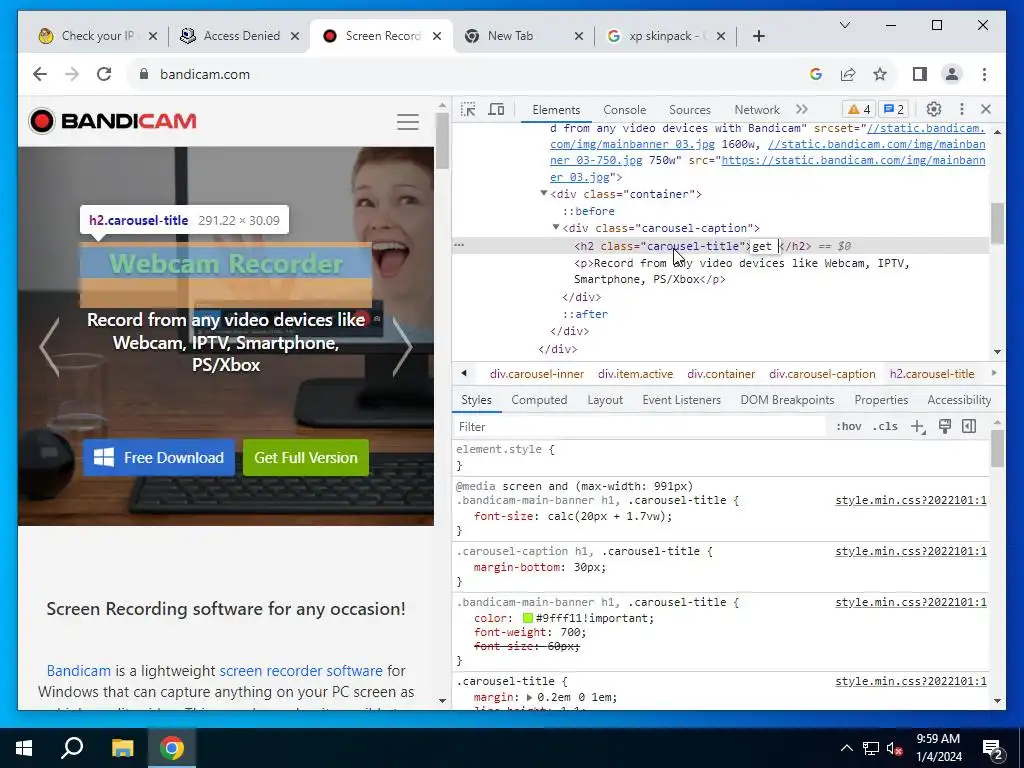Screen dimensions: 1024x768
Task: Click the new style rule plus icon
Action: point(918,426)
